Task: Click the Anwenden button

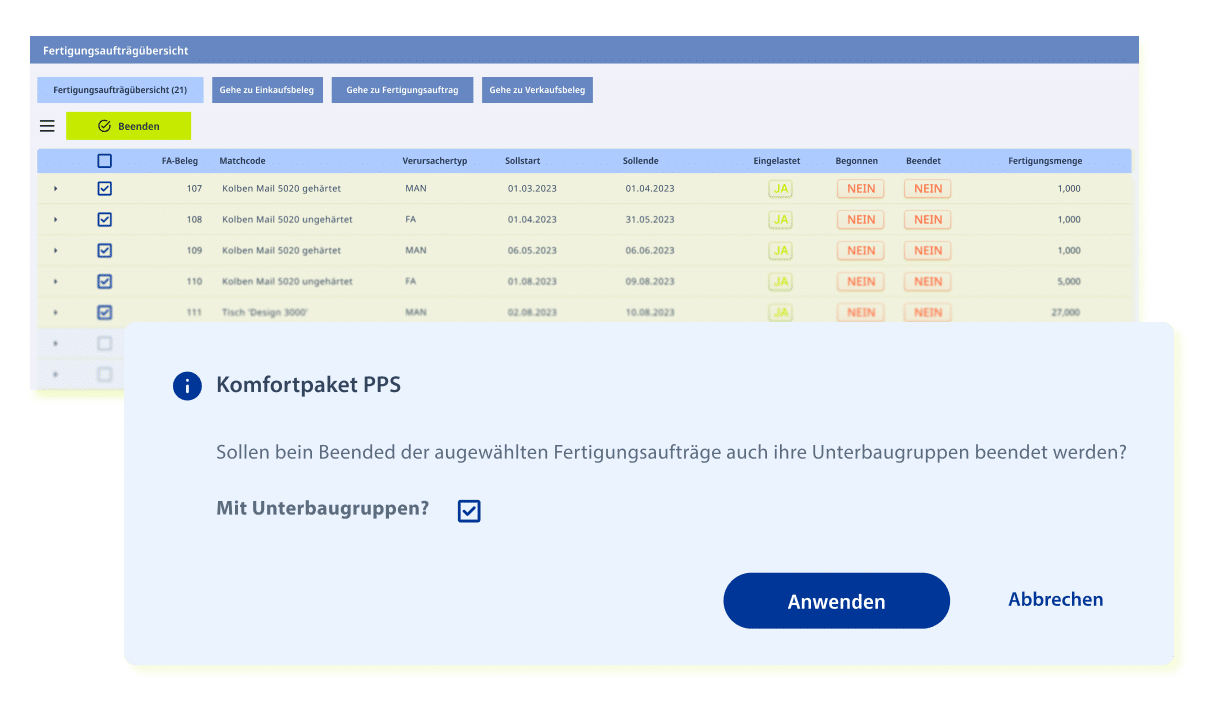Action: (836, 601)
